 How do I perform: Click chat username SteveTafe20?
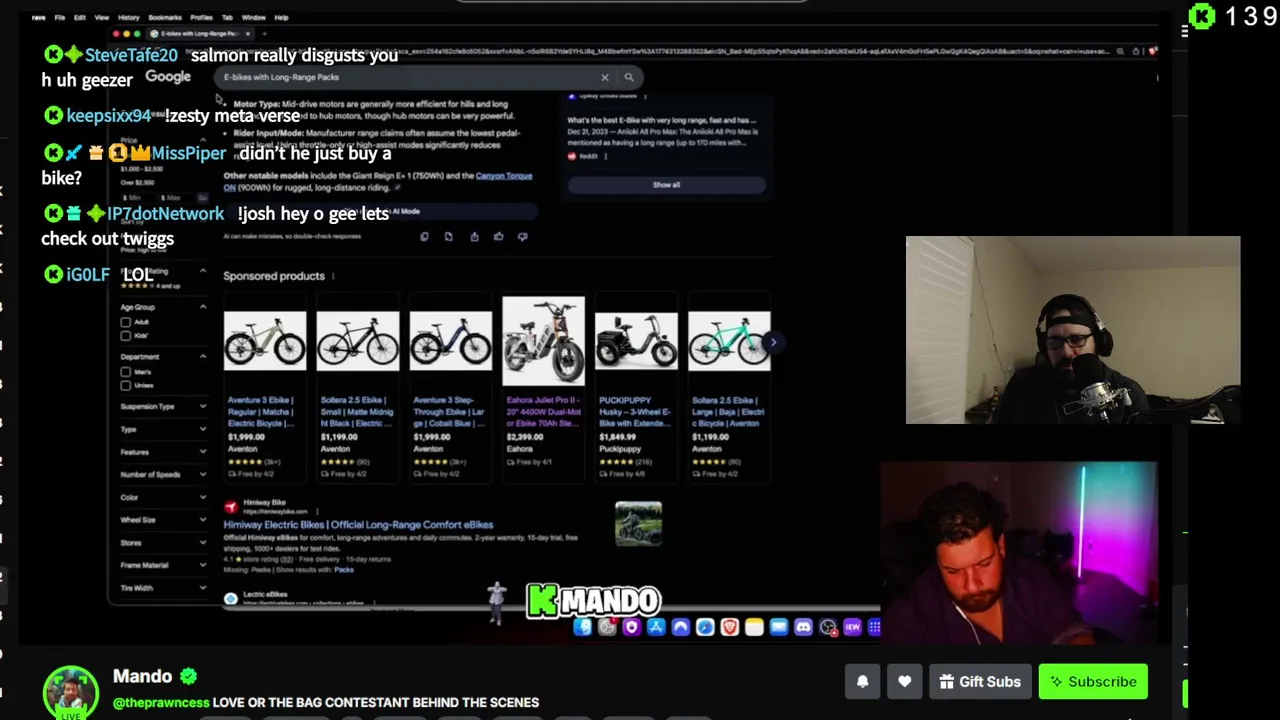coord(131,56)
